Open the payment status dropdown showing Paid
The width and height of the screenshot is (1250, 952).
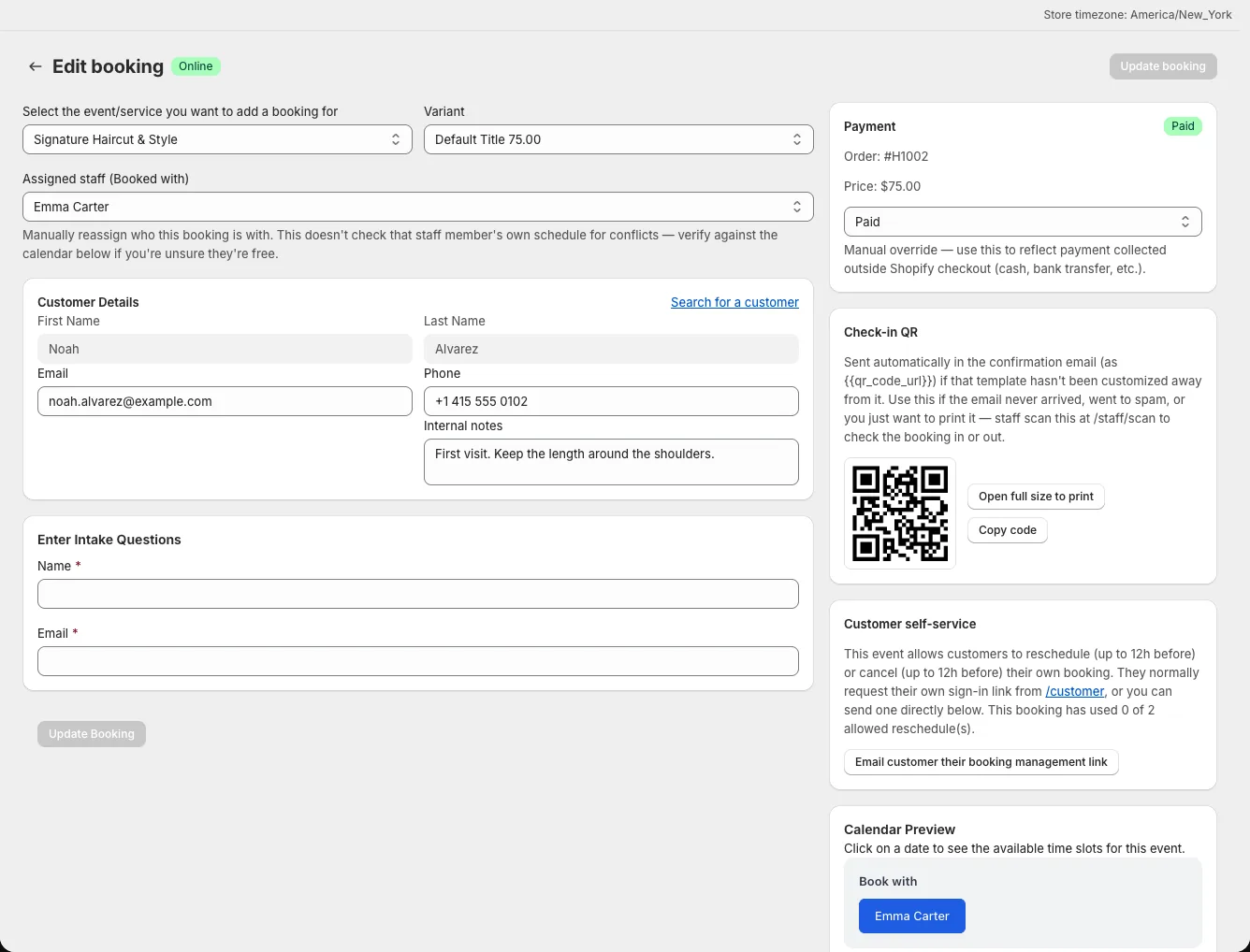coord(1023,222)
